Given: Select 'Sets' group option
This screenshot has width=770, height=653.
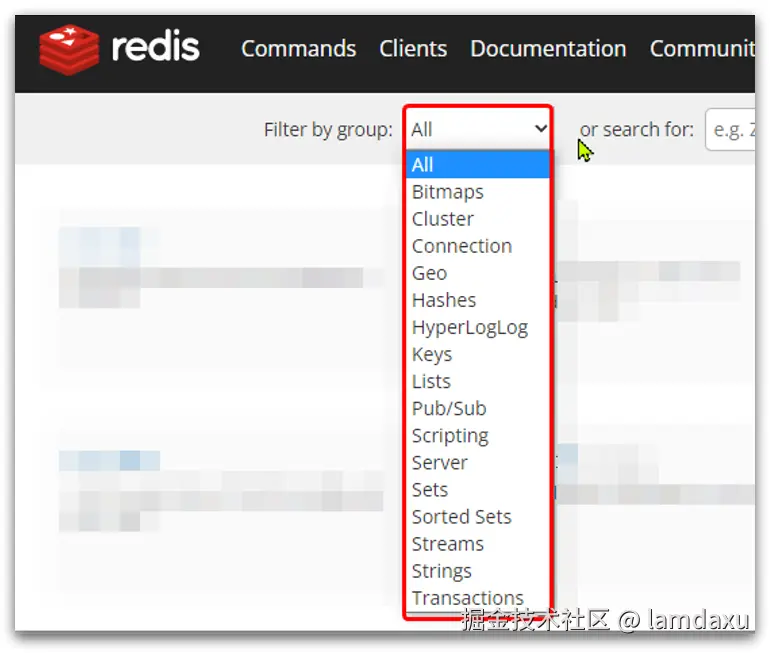Looking at the screenshot, I should [x=478, y=490].
